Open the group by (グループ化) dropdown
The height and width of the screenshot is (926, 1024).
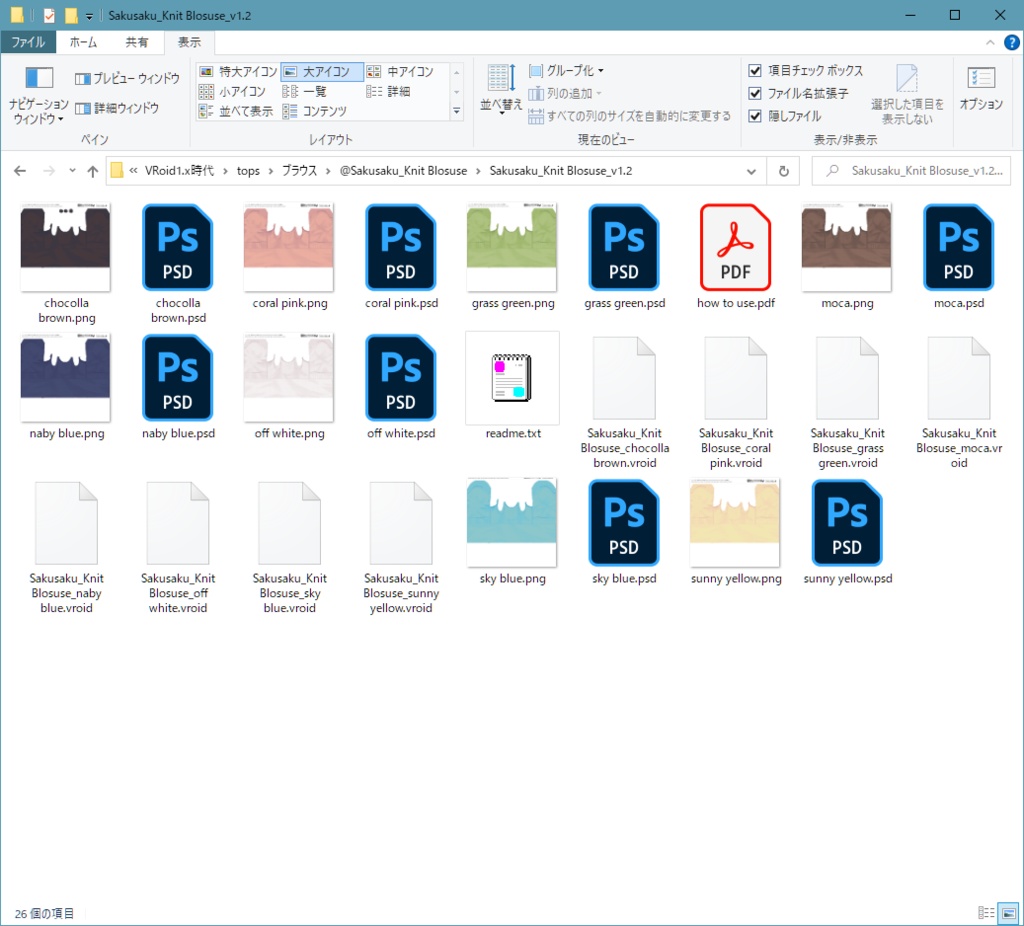[566, 71]
